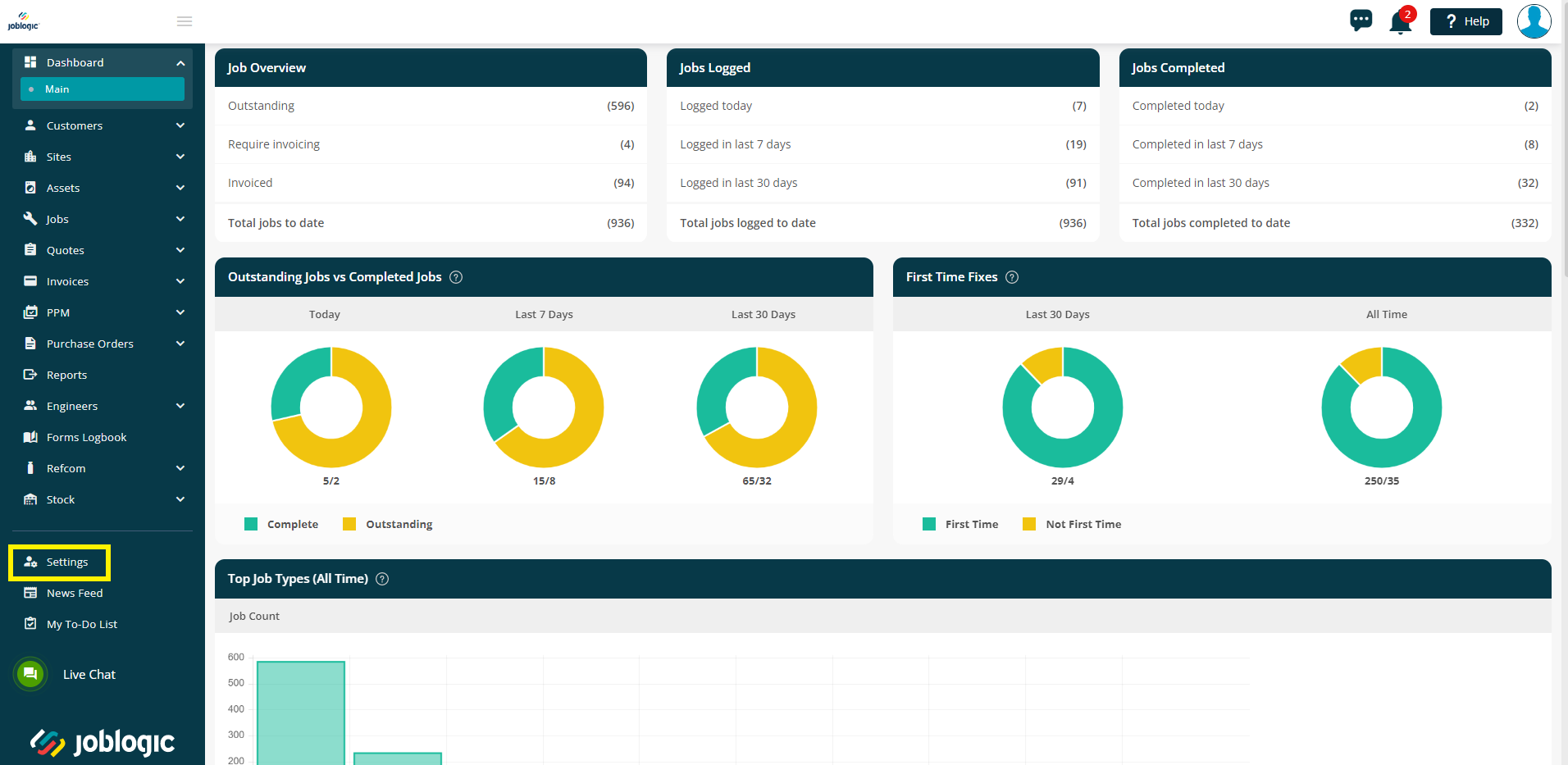Click the All Time first time fixes donut
This screenshot has height=765, width=1568.
point(1382,408)
